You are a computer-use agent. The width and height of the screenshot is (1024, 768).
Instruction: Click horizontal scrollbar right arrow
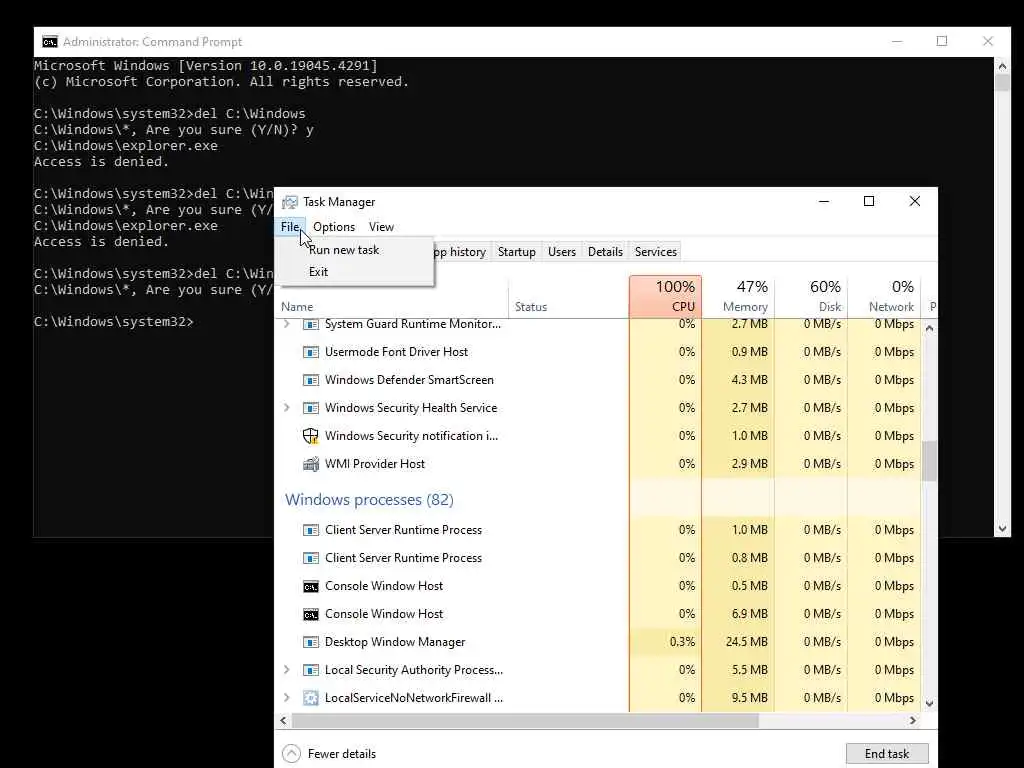913,720
